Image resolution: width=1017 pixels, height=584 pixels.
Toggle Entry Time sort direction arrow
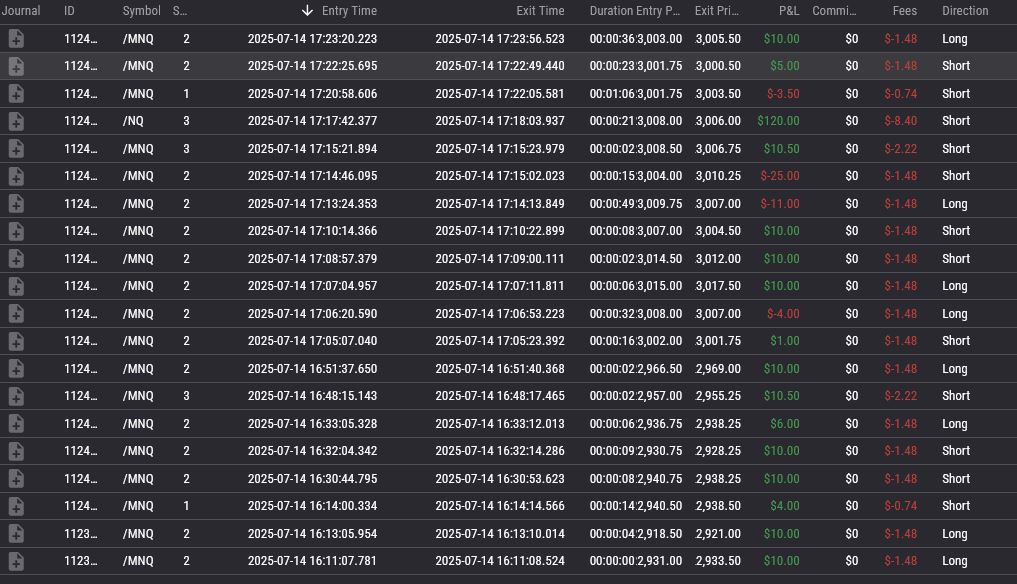(x=307, y=11)
